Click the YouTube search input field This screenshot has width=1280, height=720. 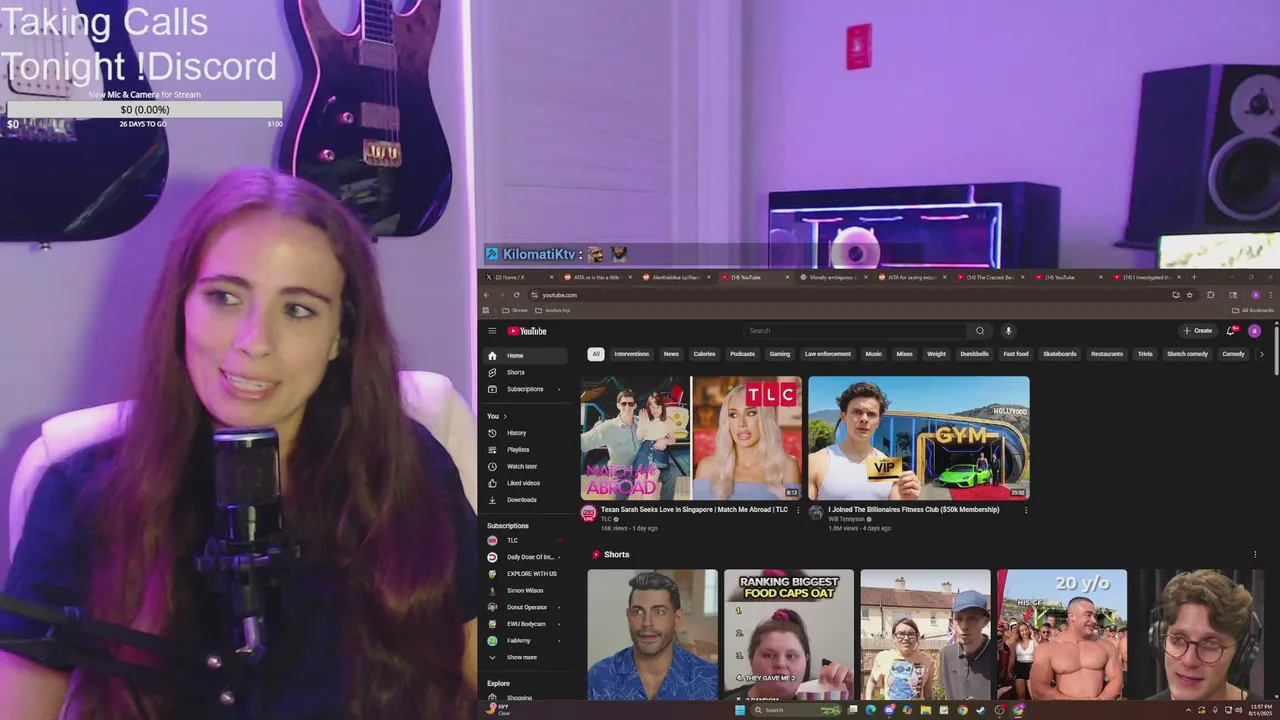855,331
